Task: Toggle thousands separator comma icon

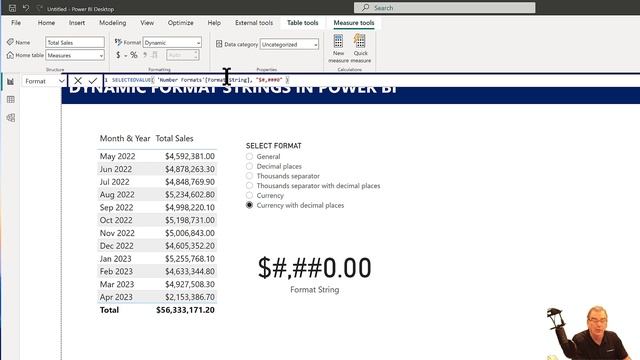Action: coord(145,55)
